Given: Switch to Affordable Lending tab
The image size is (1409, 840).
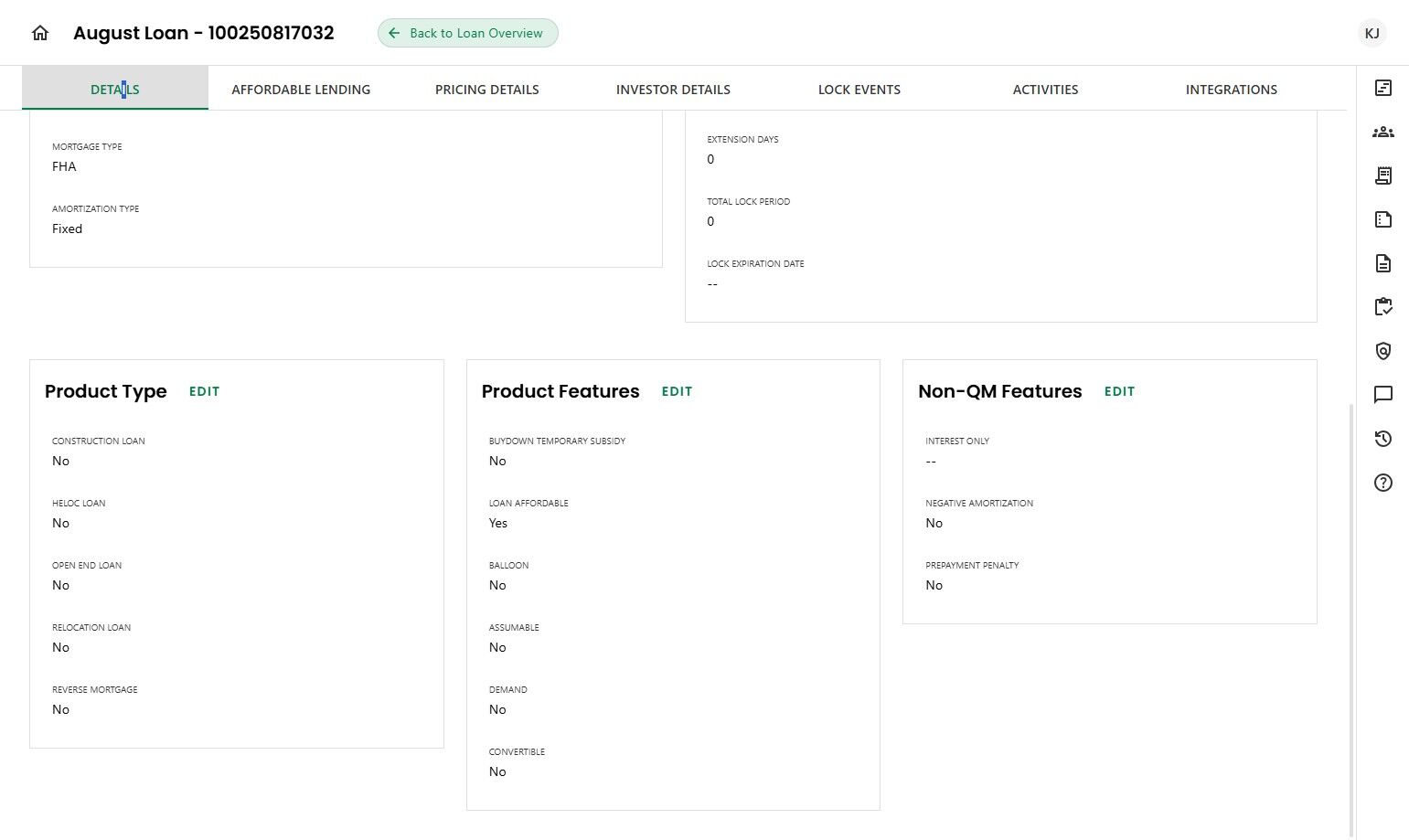Looking at the screenshot, I should tap(301, 90).
